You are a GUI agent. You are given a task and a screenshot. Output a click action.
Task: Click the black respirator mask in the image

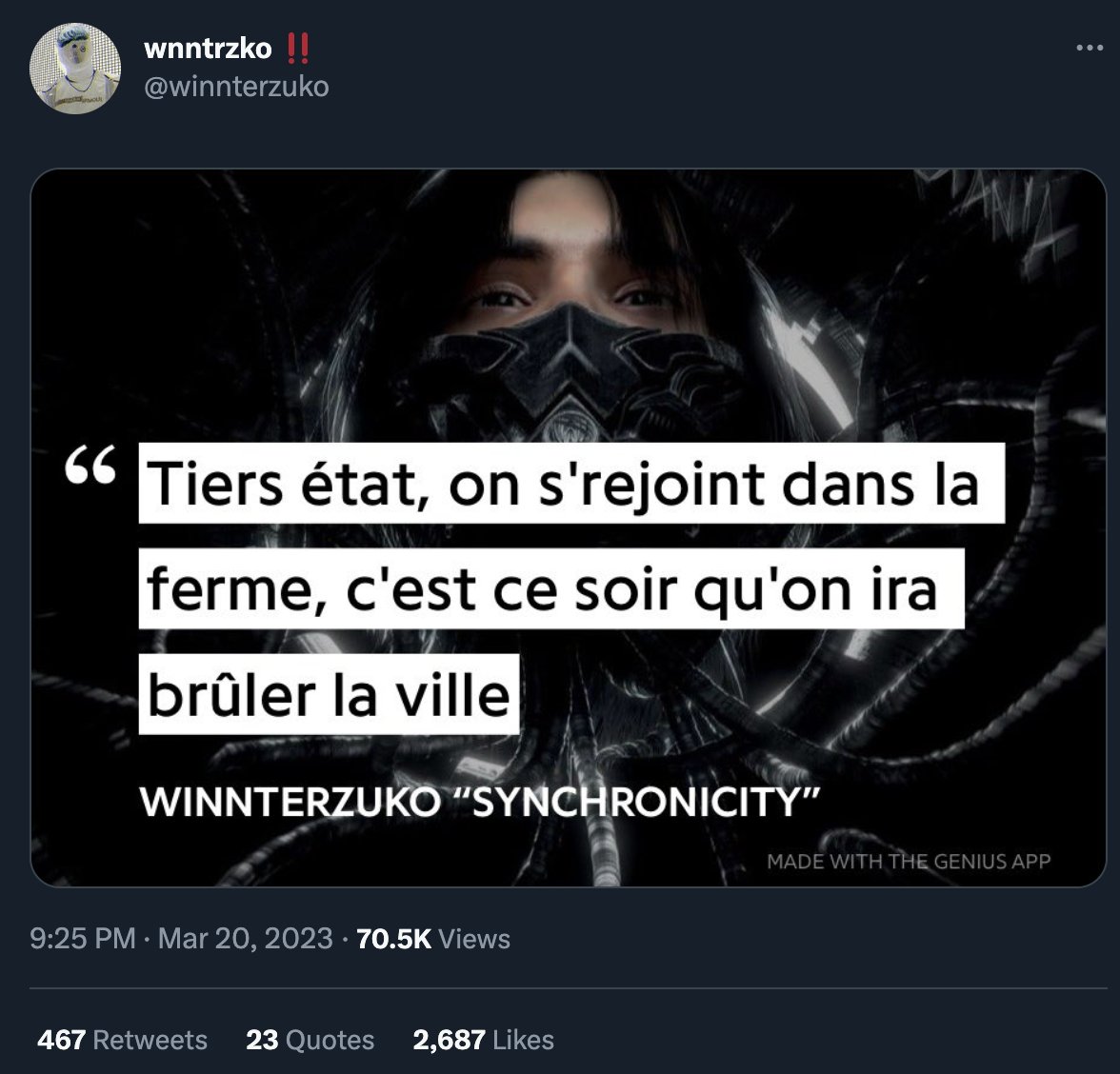571,373
